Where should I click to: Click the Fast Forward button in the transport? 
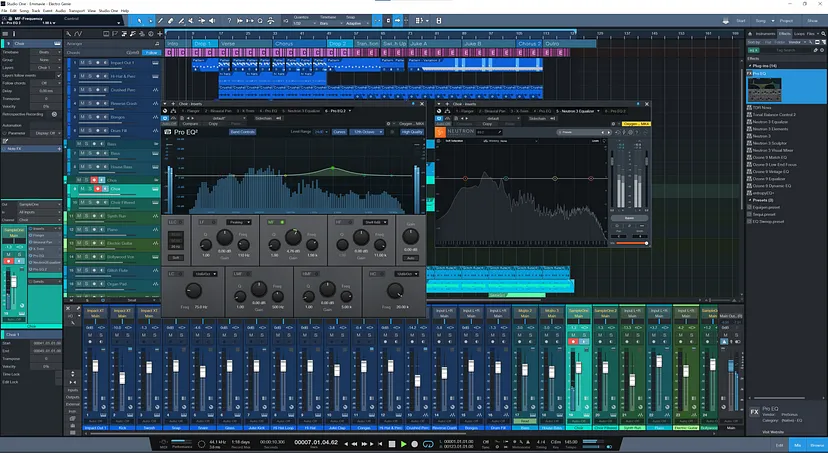(x=364, y=444)
